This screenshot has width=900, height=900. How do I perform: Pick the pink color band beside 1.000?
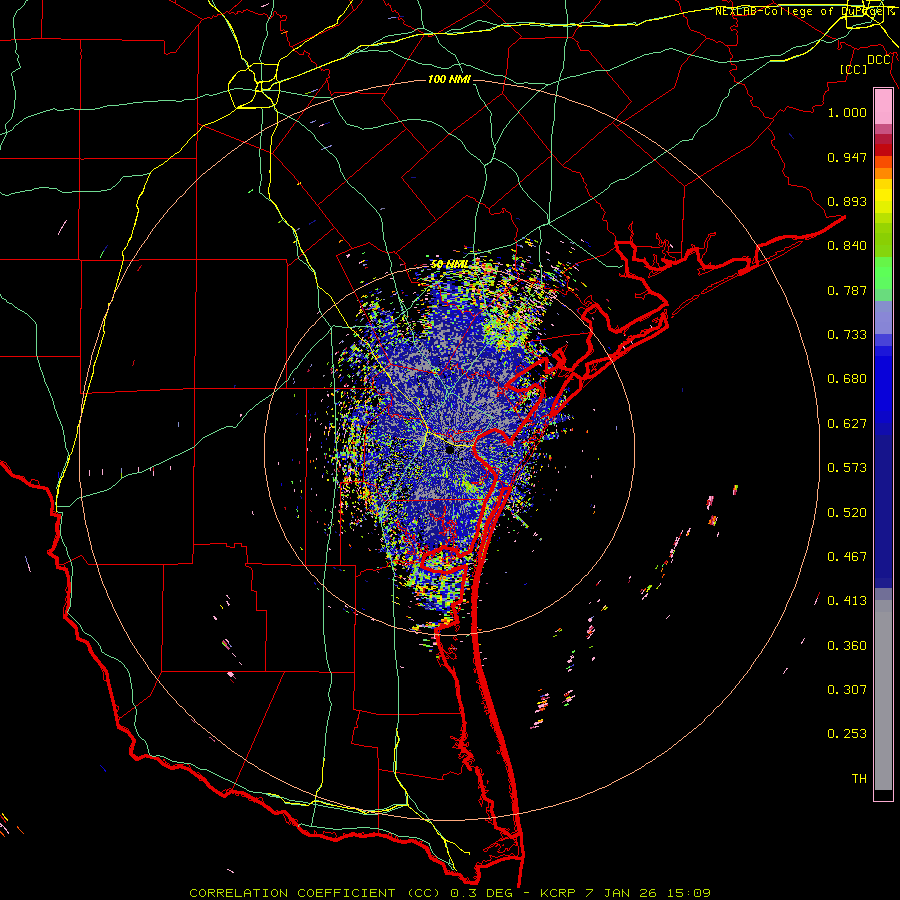883,107
